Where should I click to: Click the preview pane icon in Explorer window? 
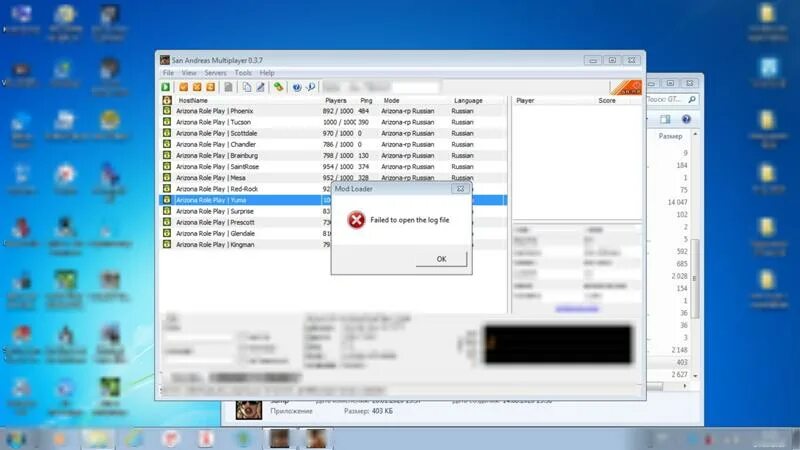coord(665,119)
